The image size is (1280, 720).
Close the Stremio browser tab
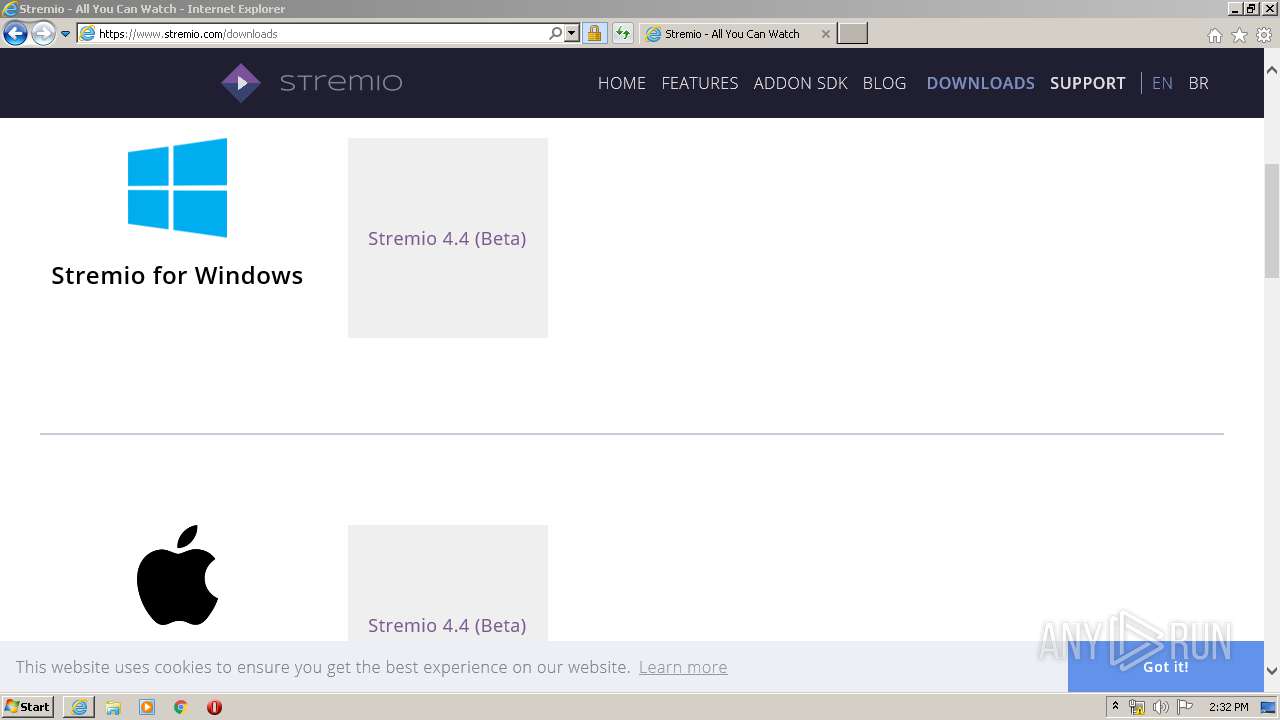825,33
